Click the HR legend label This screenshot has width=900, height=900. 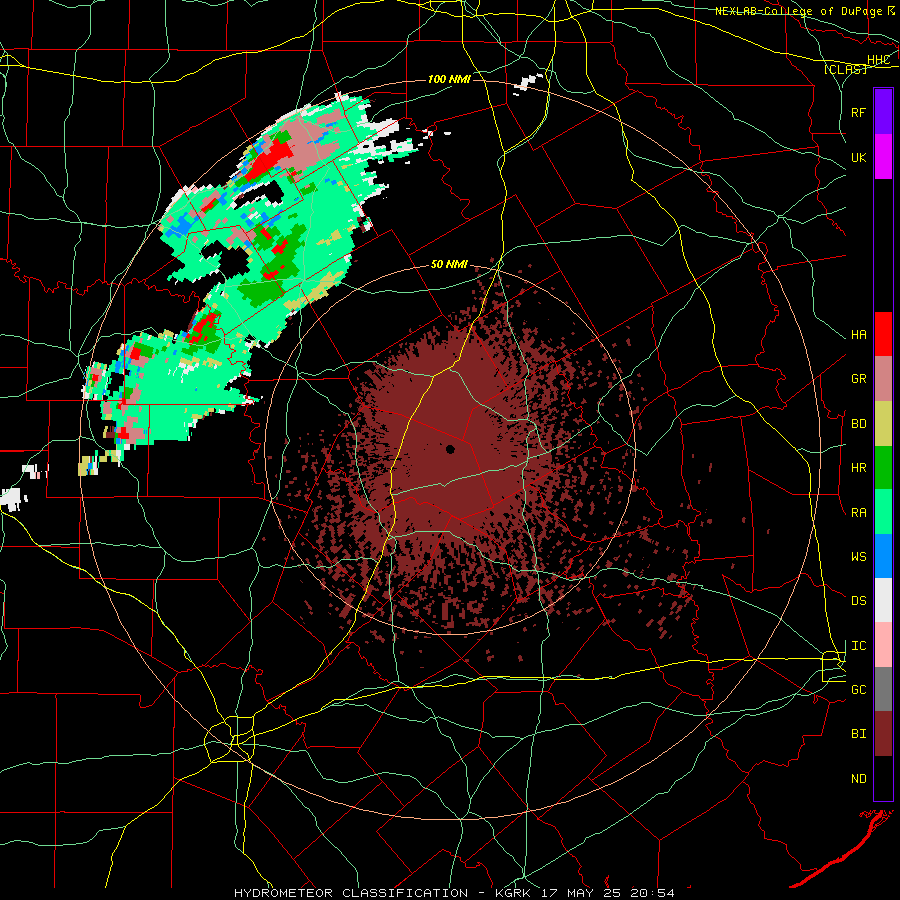(859, 468)
